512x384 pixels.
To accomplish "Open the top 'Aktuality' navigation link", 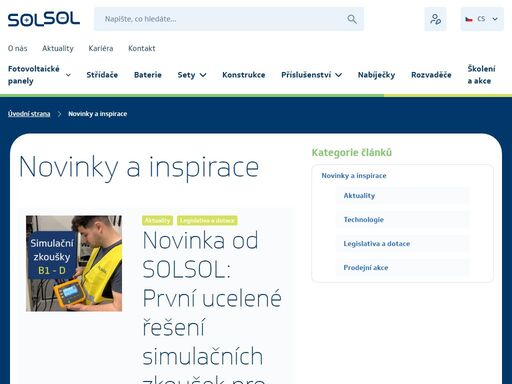I will 58,48.
